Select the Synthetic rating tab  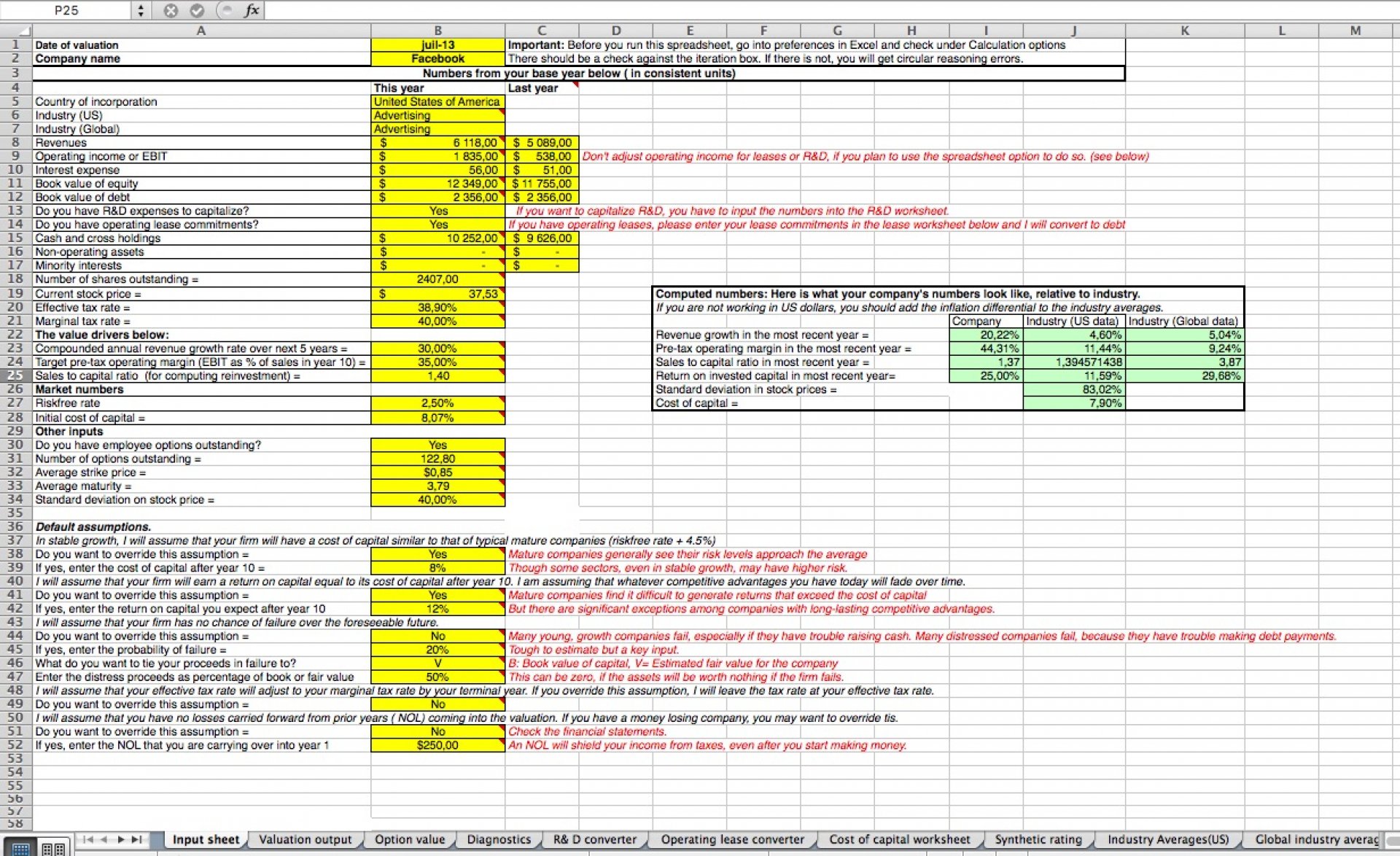coord(1038,839)
